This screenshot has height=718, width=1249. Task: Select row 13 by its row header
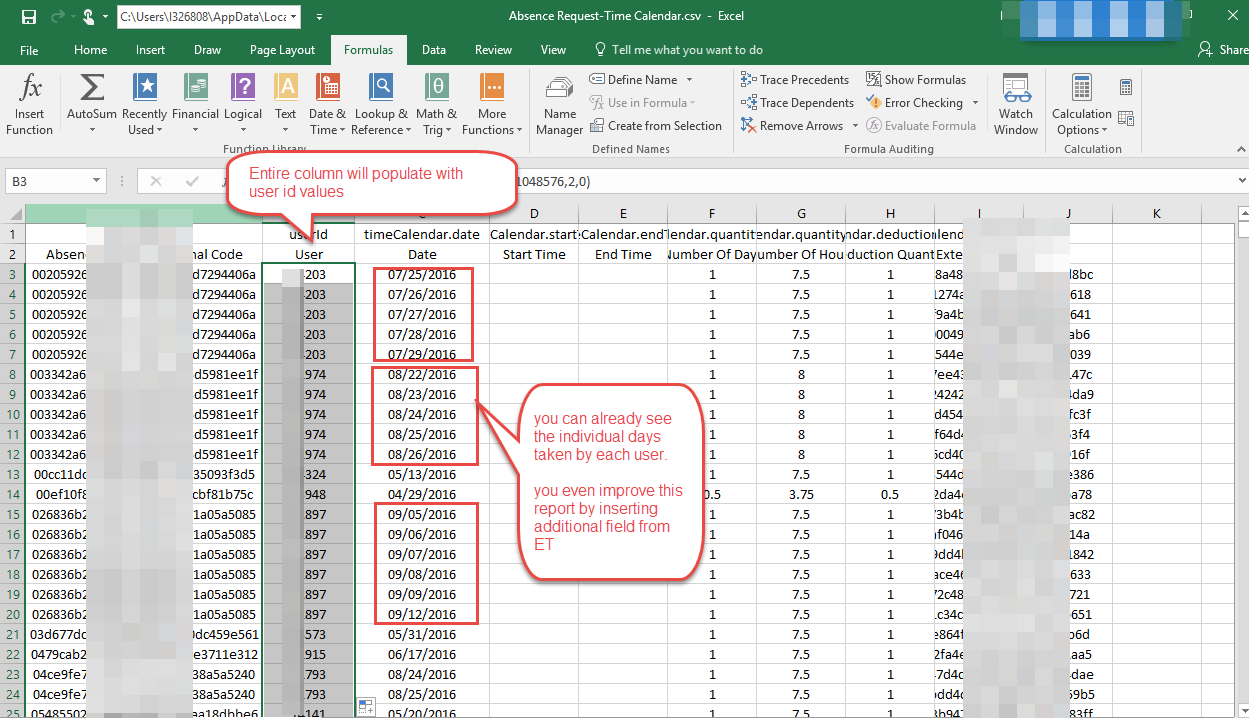[x=12, y=474]
